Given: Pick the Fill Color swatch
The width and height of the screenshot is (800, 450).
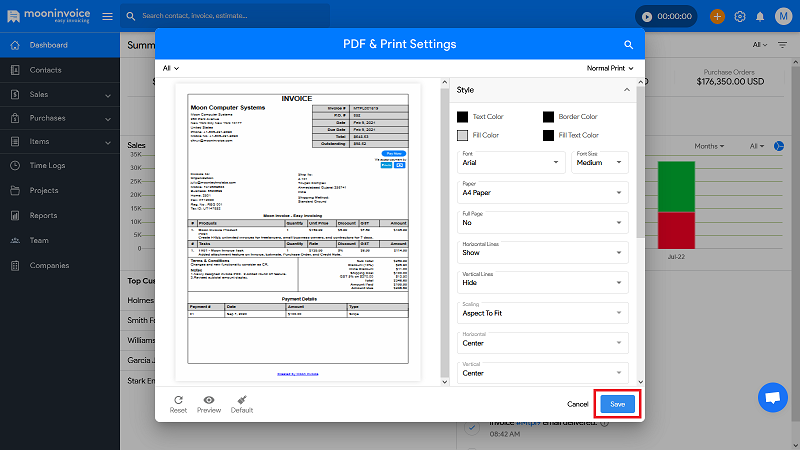Looking at the screenshot, I should point(462,135).
